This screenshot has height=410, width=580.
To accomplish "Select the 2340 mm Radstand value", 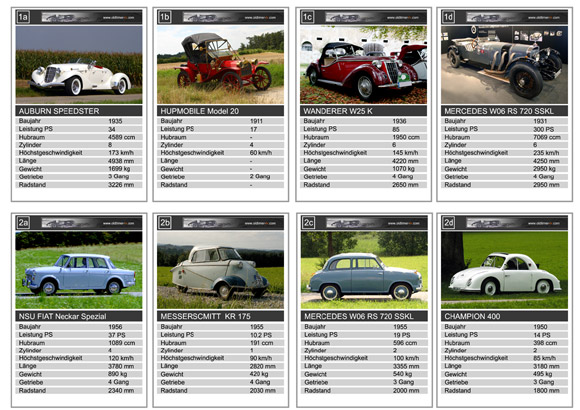I will (121, 390).
